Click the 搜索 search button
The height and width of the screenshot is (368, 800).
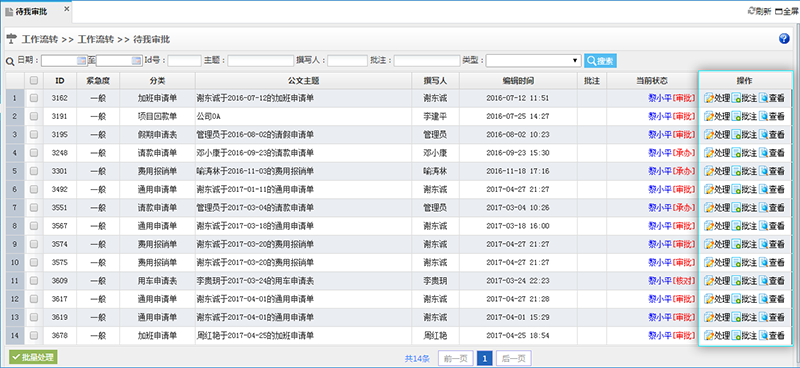[x=600, y=61]
